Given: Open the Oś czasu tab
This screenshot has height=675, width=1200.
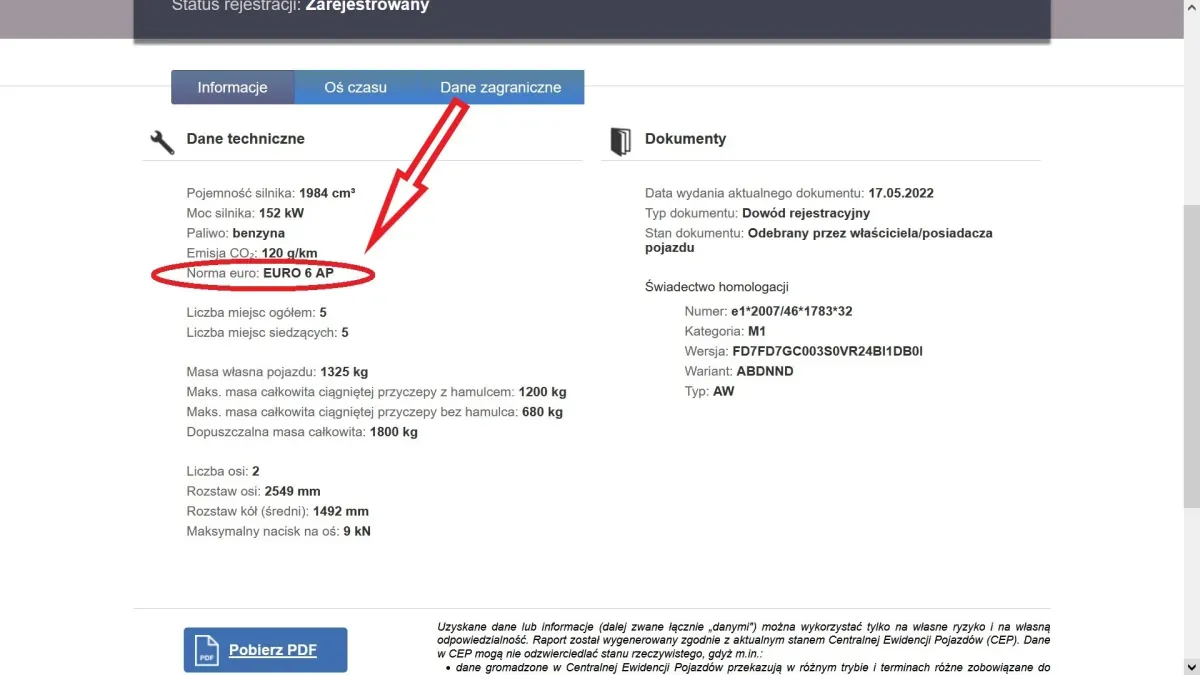Looking at the screenshot, I should 355,87.
